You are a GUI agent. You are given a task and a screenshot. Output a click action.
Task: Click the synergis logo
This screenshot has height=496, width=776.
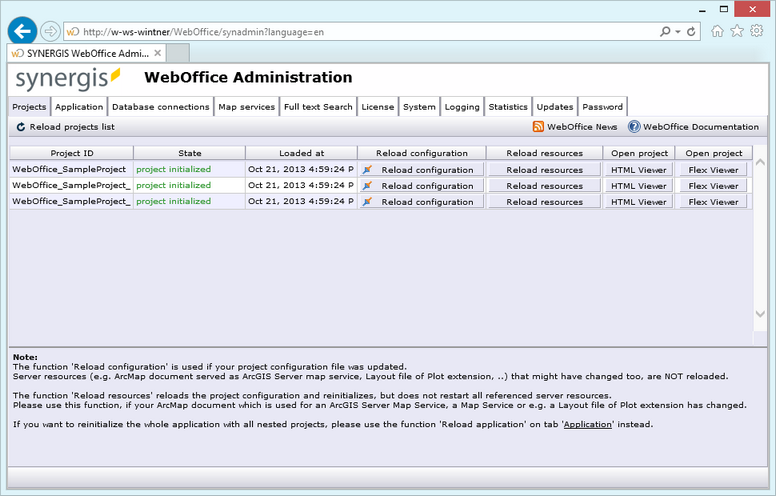[x=68, y=79]
